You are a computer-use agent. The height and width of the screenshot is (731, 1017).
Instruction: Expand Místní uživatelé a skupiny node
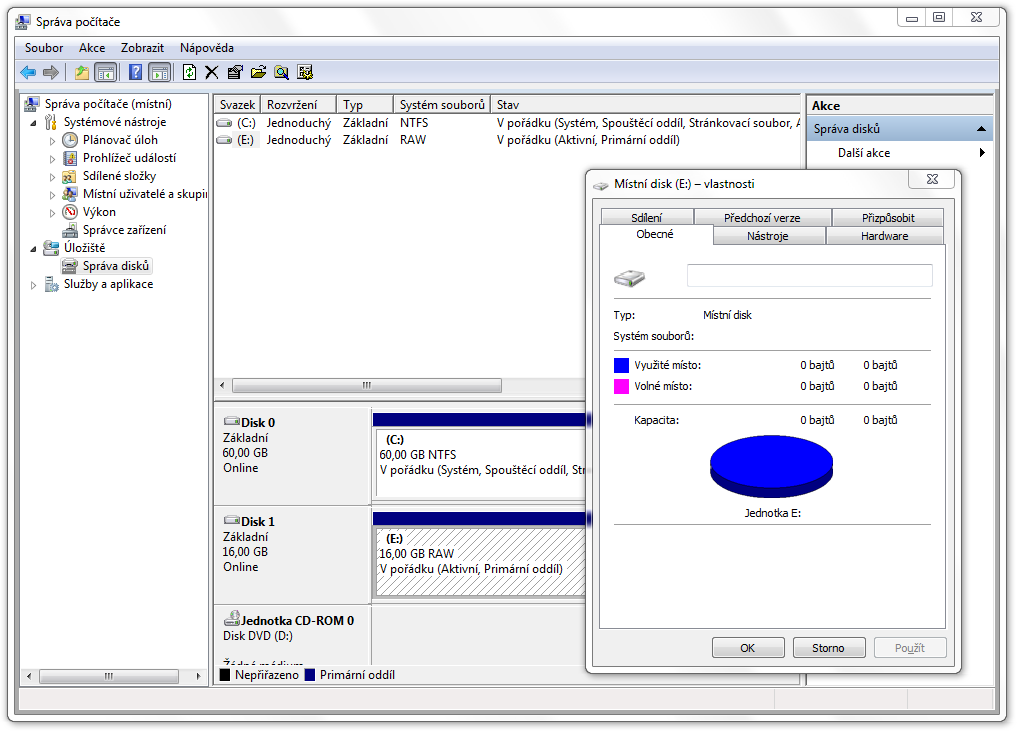coord(53,195)
